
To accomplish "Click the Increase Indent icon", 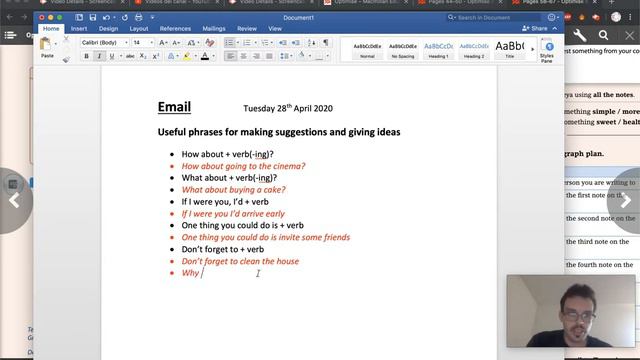I will [296, 42].
